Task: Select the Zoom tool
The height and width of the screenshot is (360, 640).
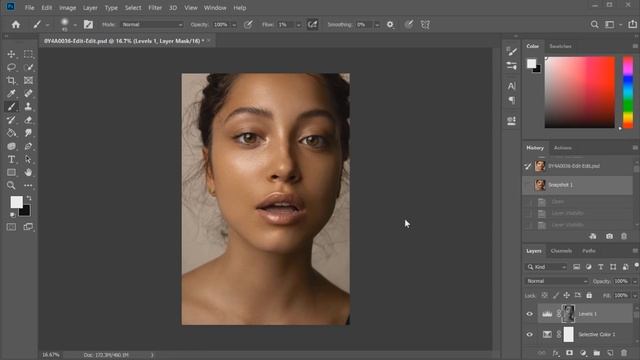Action: 11,186
